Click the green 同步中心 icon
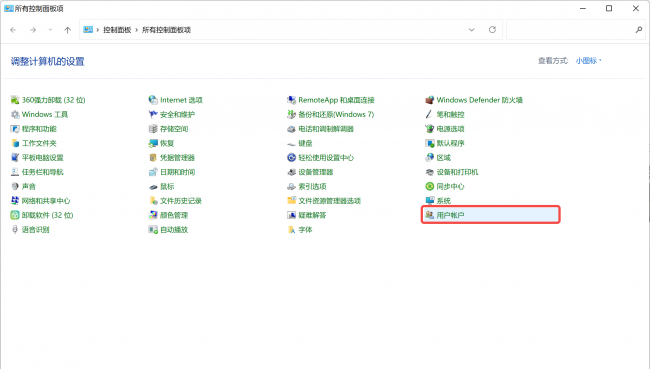 coord(429,187)
